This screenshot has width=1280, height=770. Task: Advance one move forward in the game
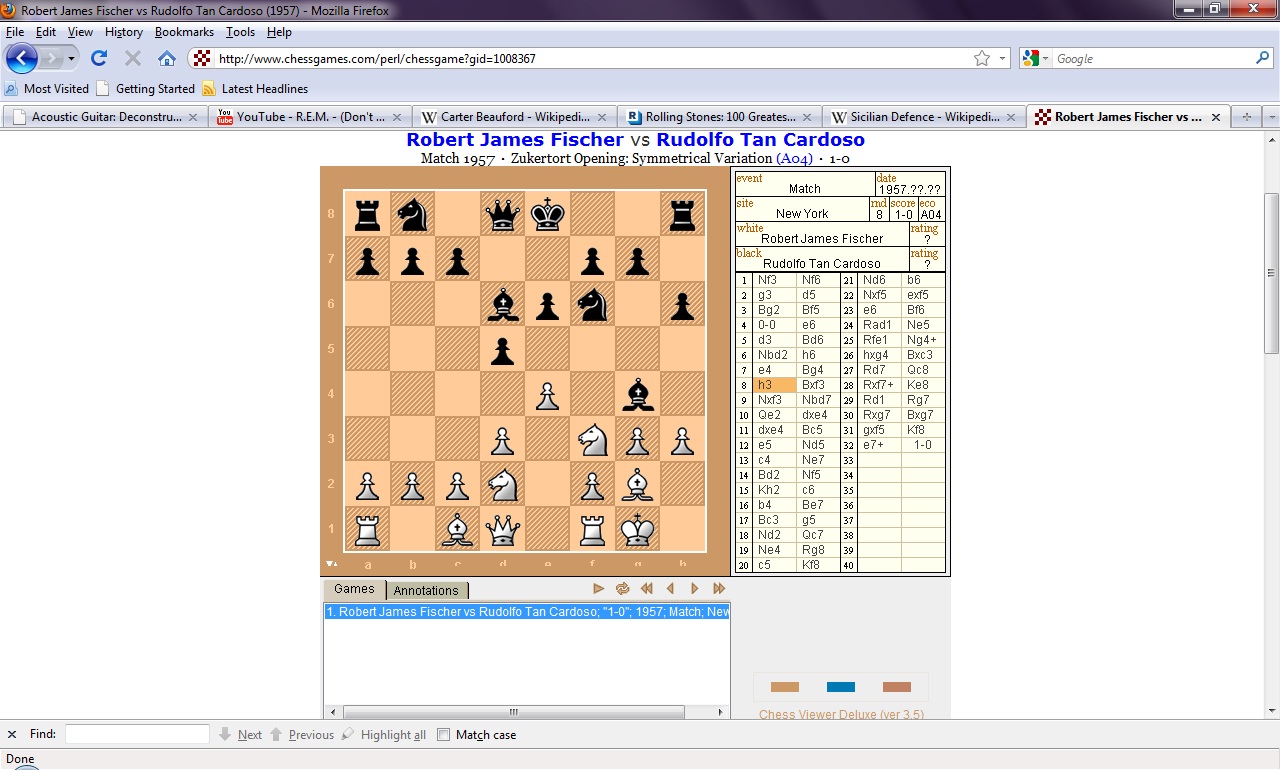[x=694, y=589]
